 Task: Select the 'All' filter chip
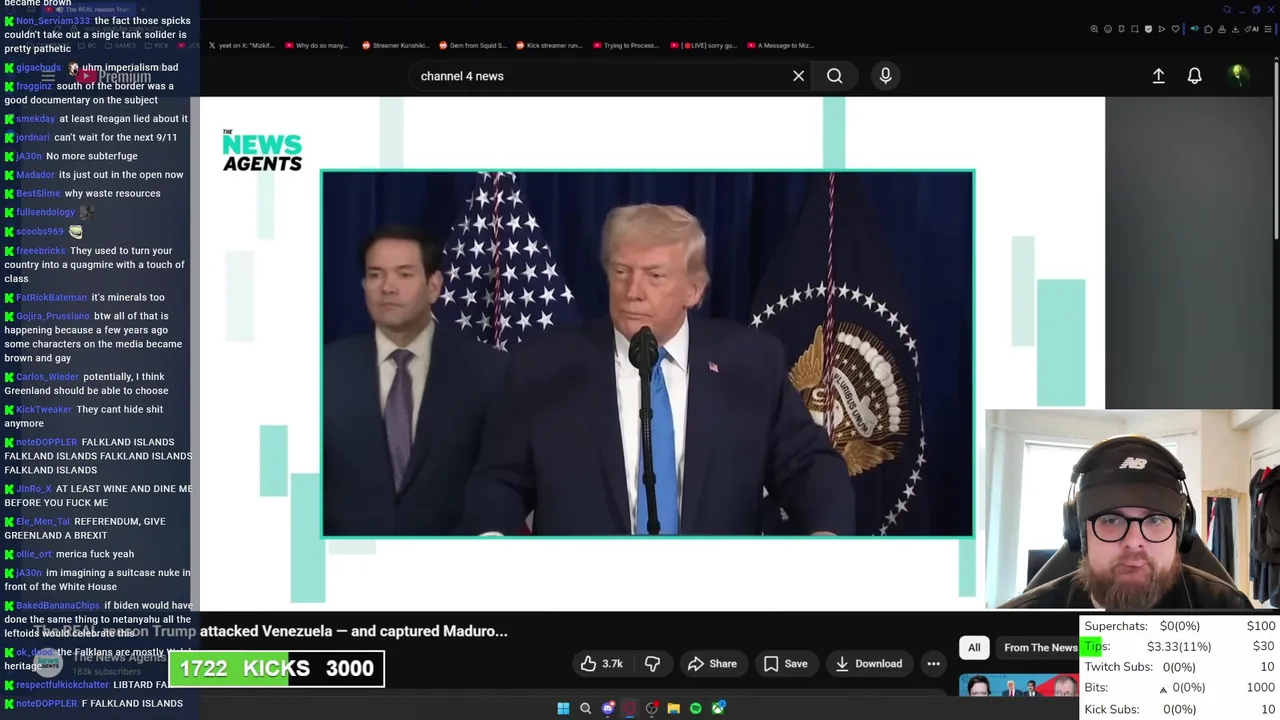click(974, 647)
